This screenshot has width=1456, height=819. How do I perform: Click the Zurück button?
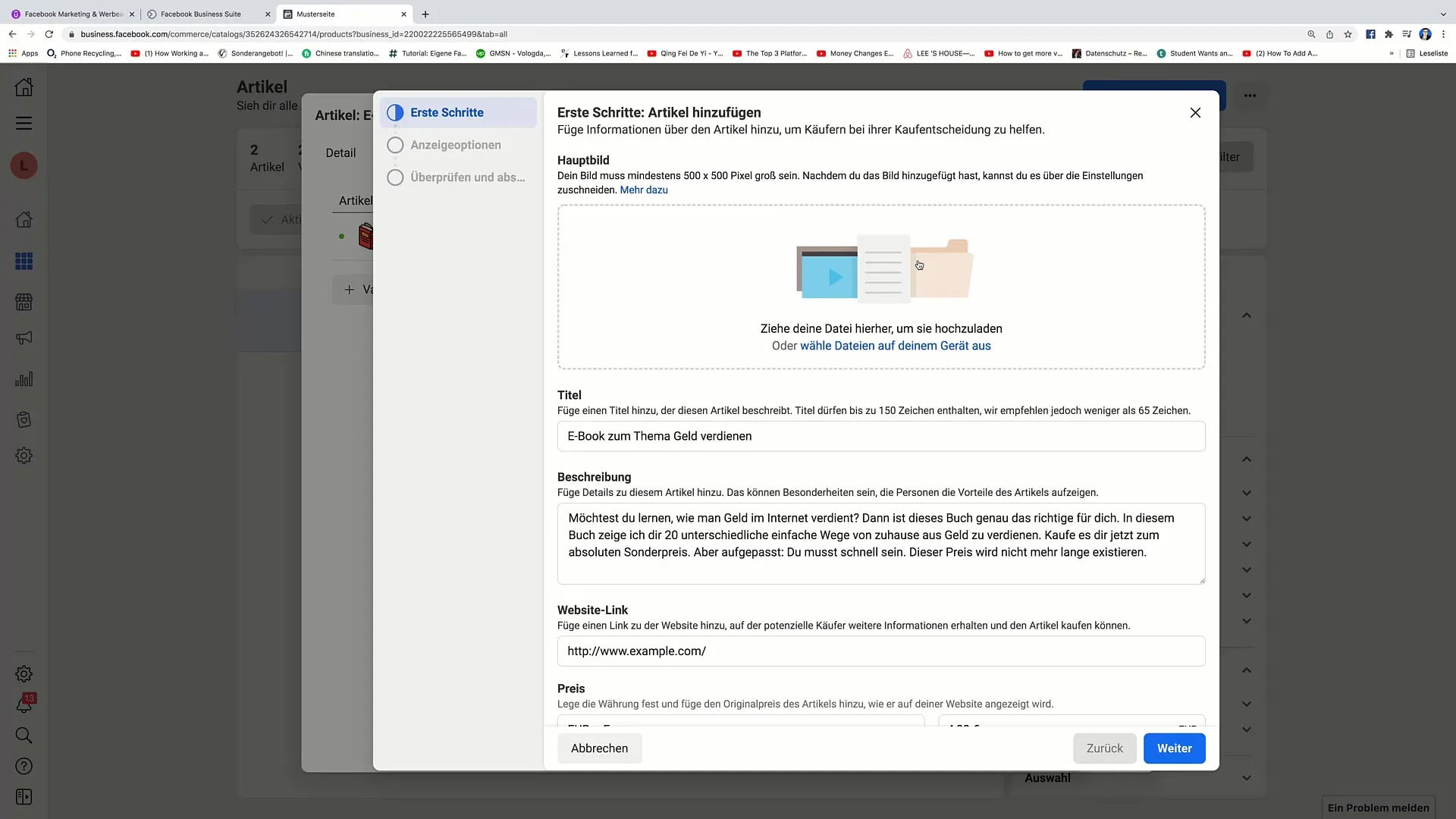pyautogui.click(x=1104, y=748)
